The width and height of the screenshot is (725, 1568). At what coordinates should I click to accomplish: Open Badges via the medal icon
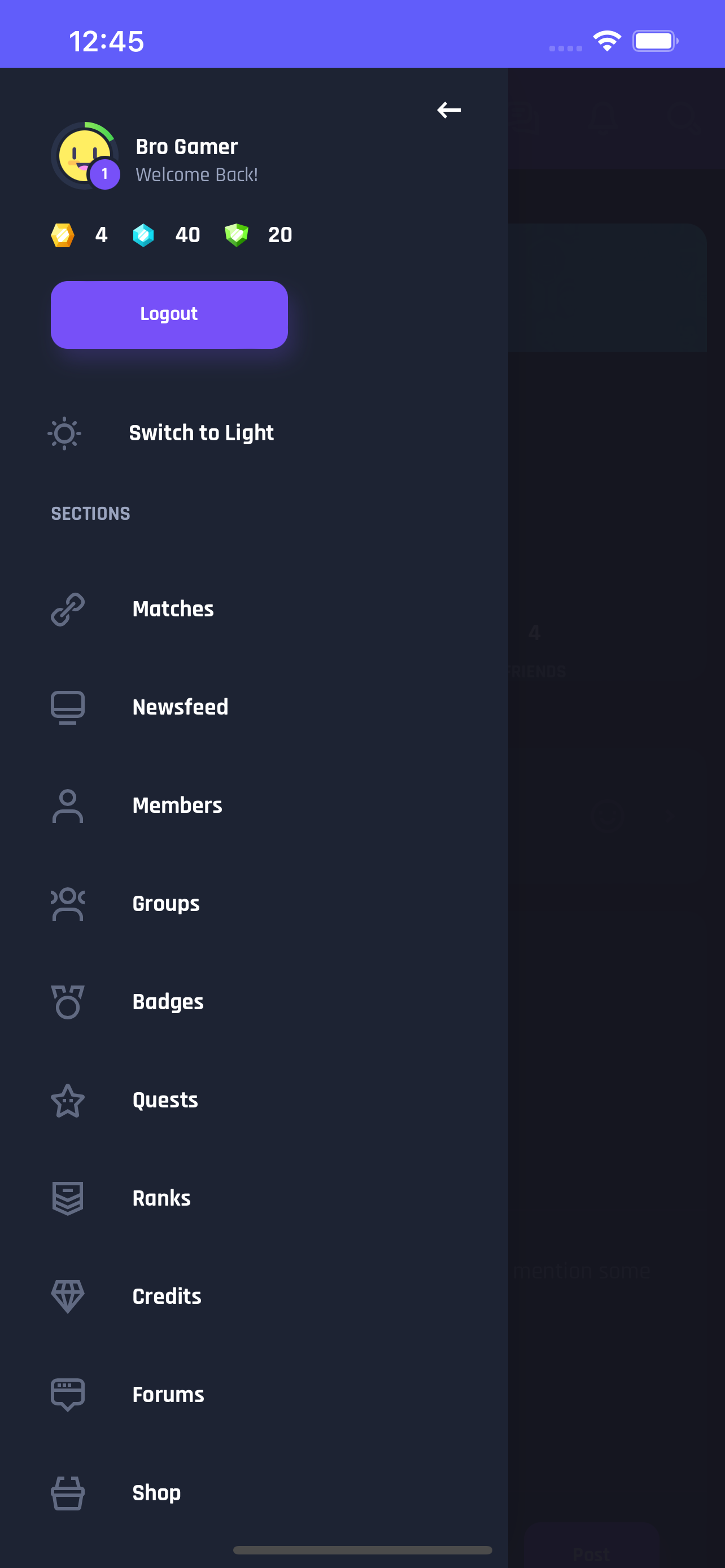point(68,1002)
